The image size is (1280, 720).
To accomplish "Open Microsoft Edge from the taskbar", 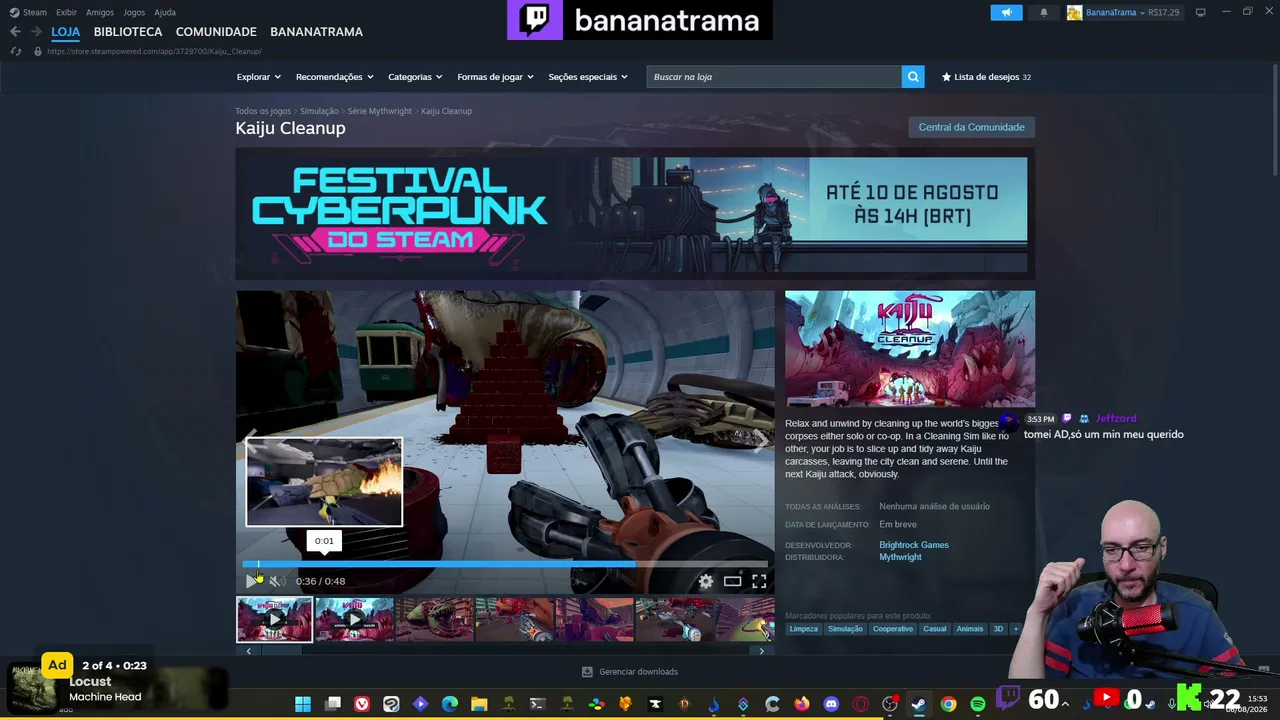I will click(450, 704).
